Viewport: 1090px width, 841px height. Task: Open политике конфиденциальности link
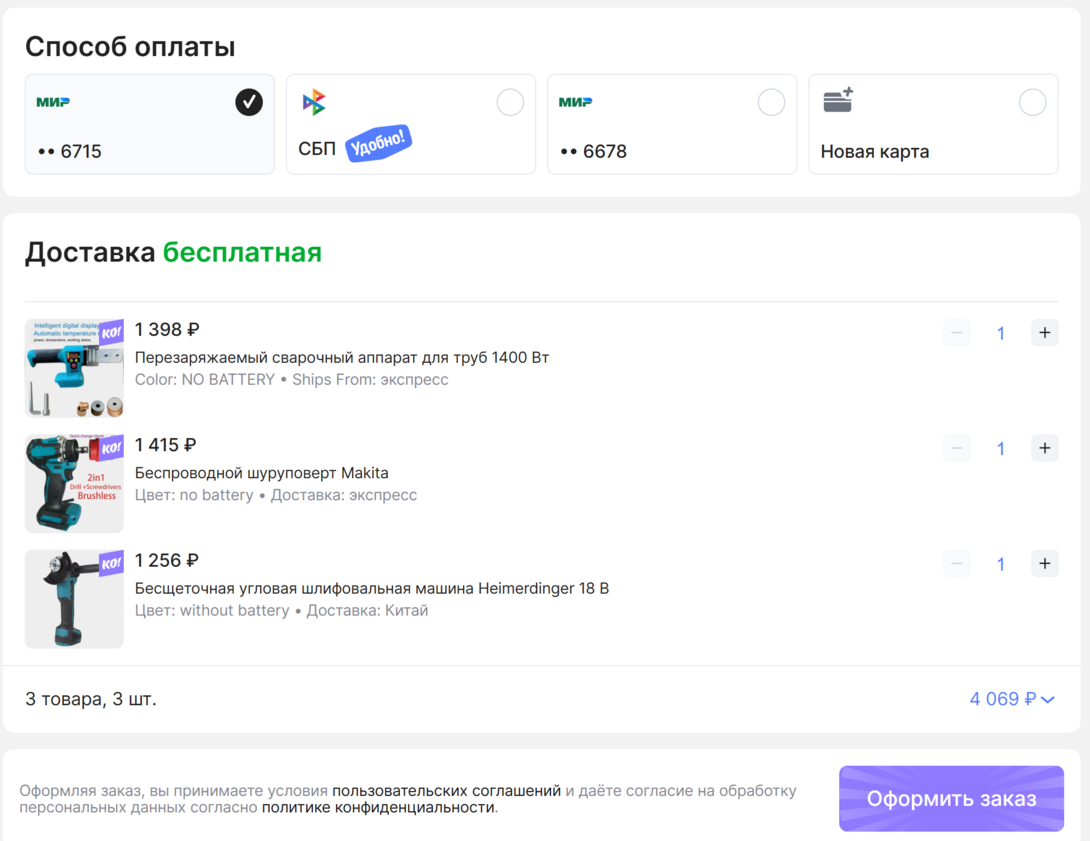(x=379, y=807)
